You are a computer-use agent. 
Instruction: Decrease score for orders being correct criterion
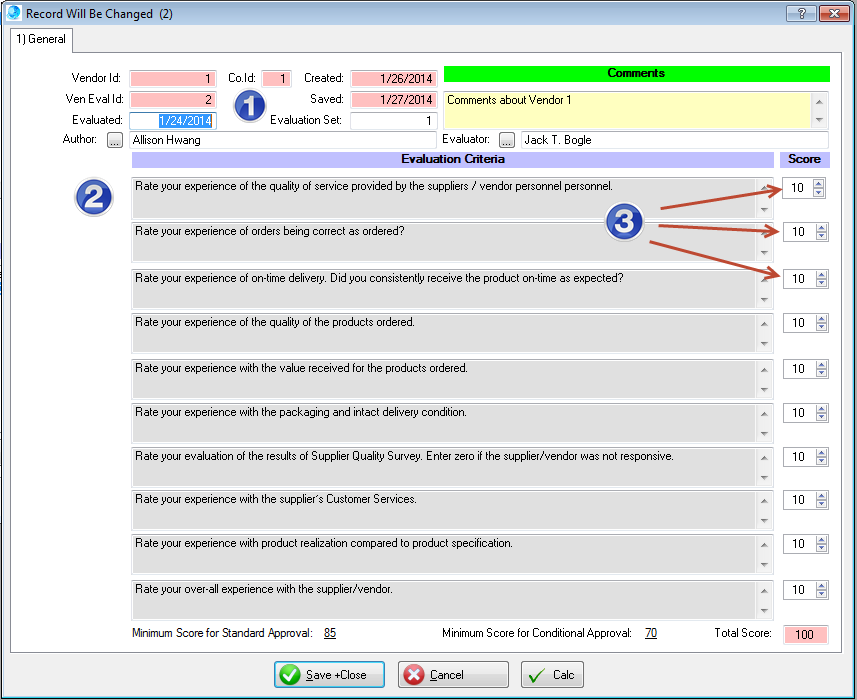822,236
